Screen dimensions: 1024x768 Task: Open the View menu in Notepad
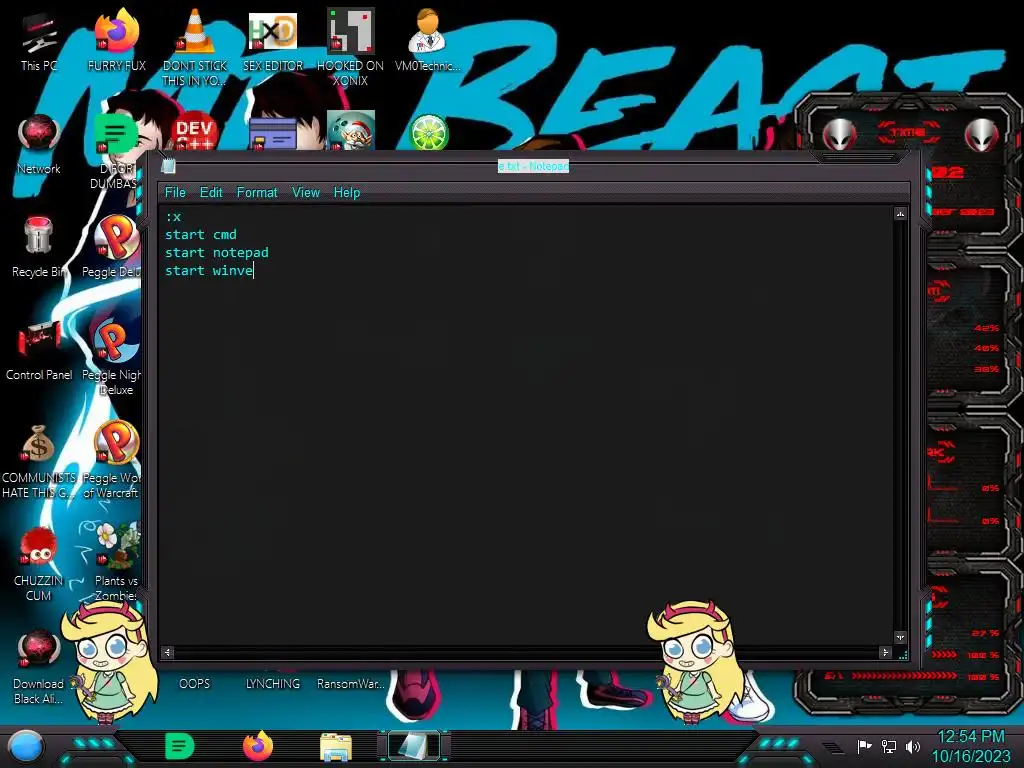click(x=306, y=193)
